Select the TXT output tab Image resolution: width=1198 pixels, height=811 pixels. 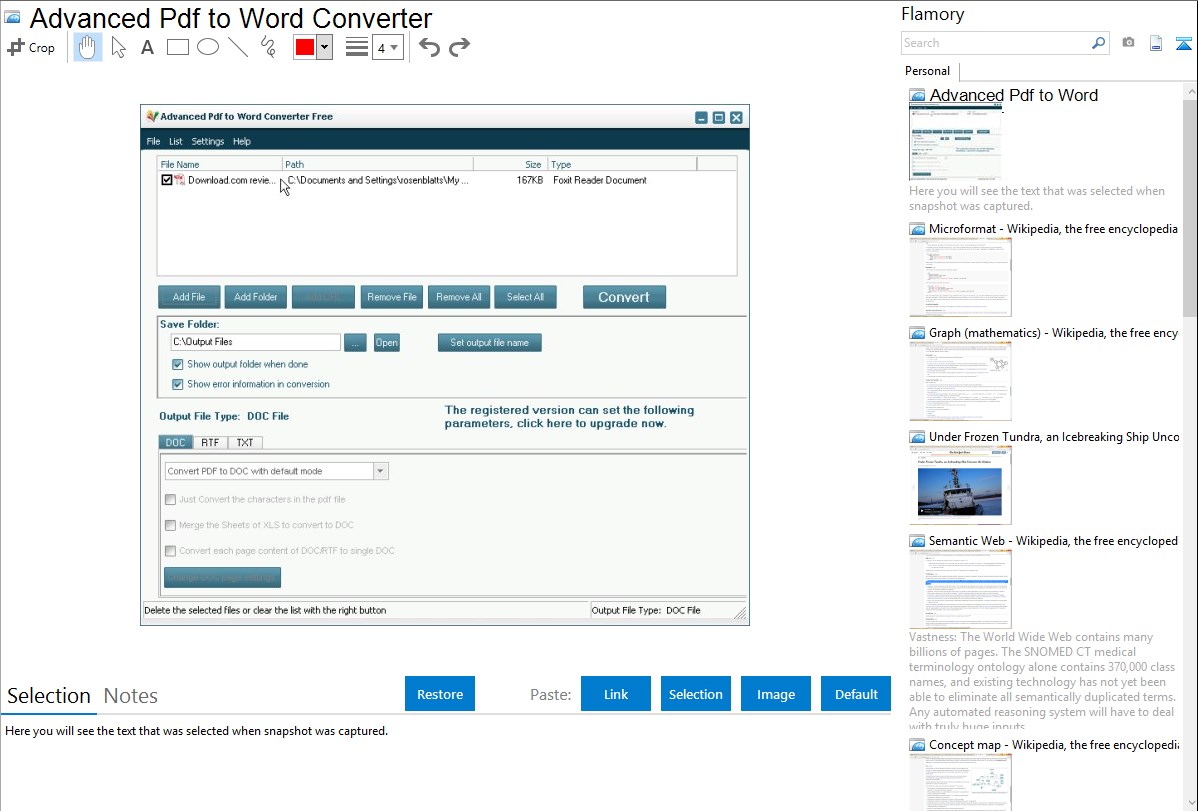(x=244, y=443)
